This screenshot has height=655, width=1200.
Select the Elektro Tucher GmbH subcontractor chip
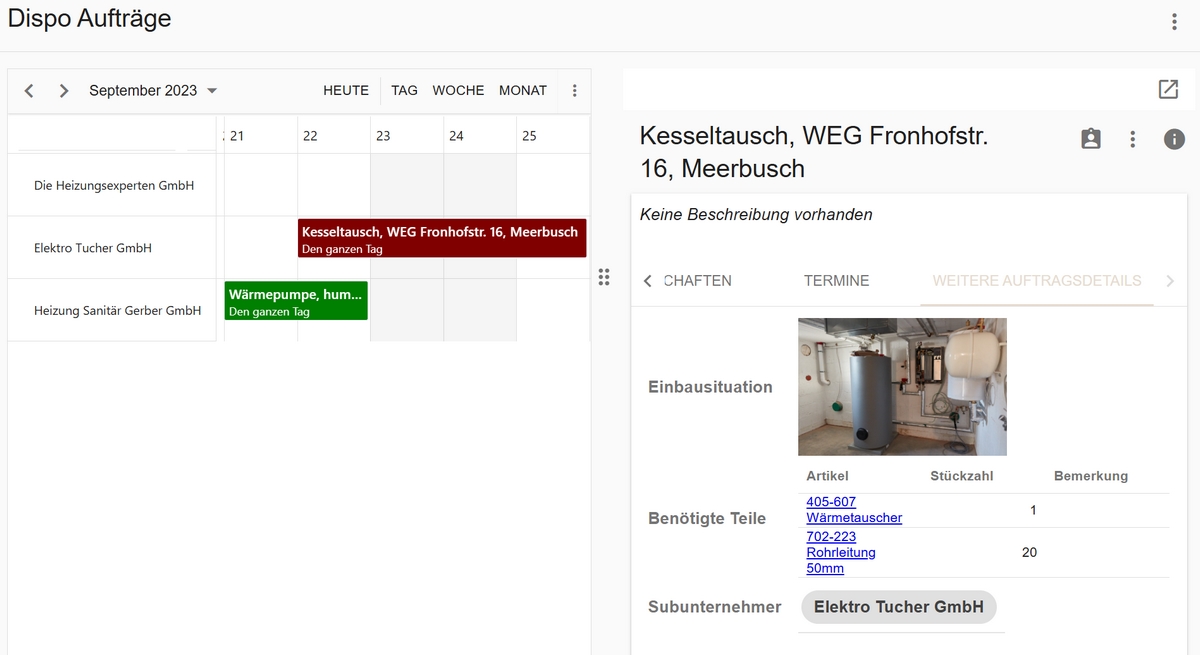898,606
